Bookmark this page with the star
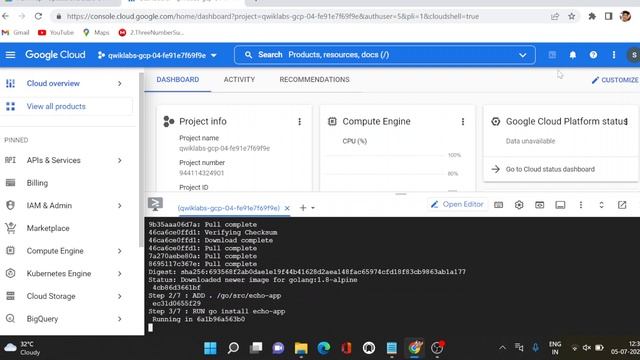 571,16
